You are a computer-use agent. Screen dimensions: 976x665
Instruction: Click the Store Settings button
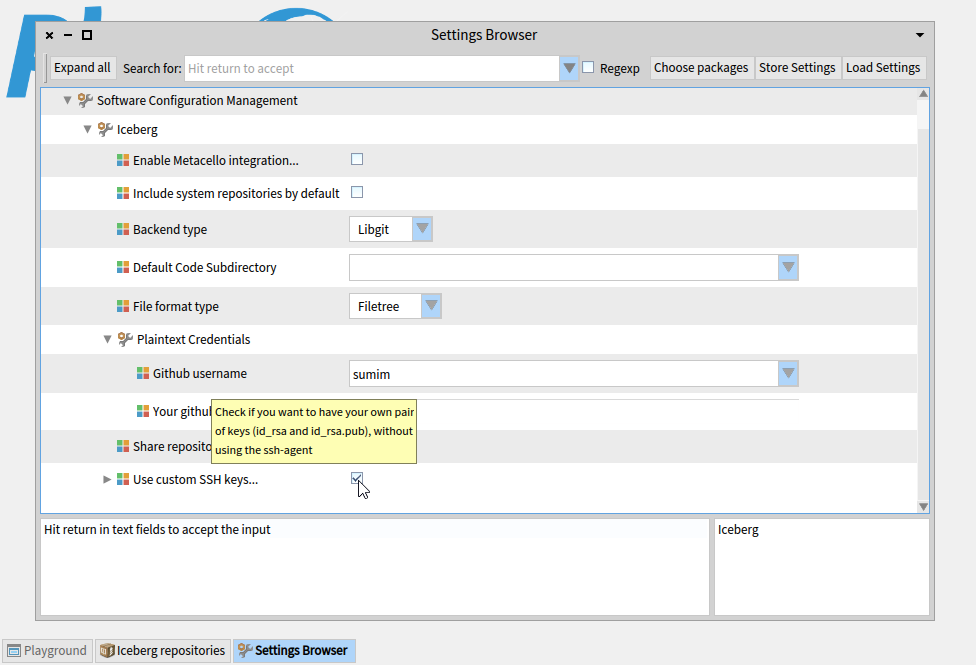coord(797,68)
